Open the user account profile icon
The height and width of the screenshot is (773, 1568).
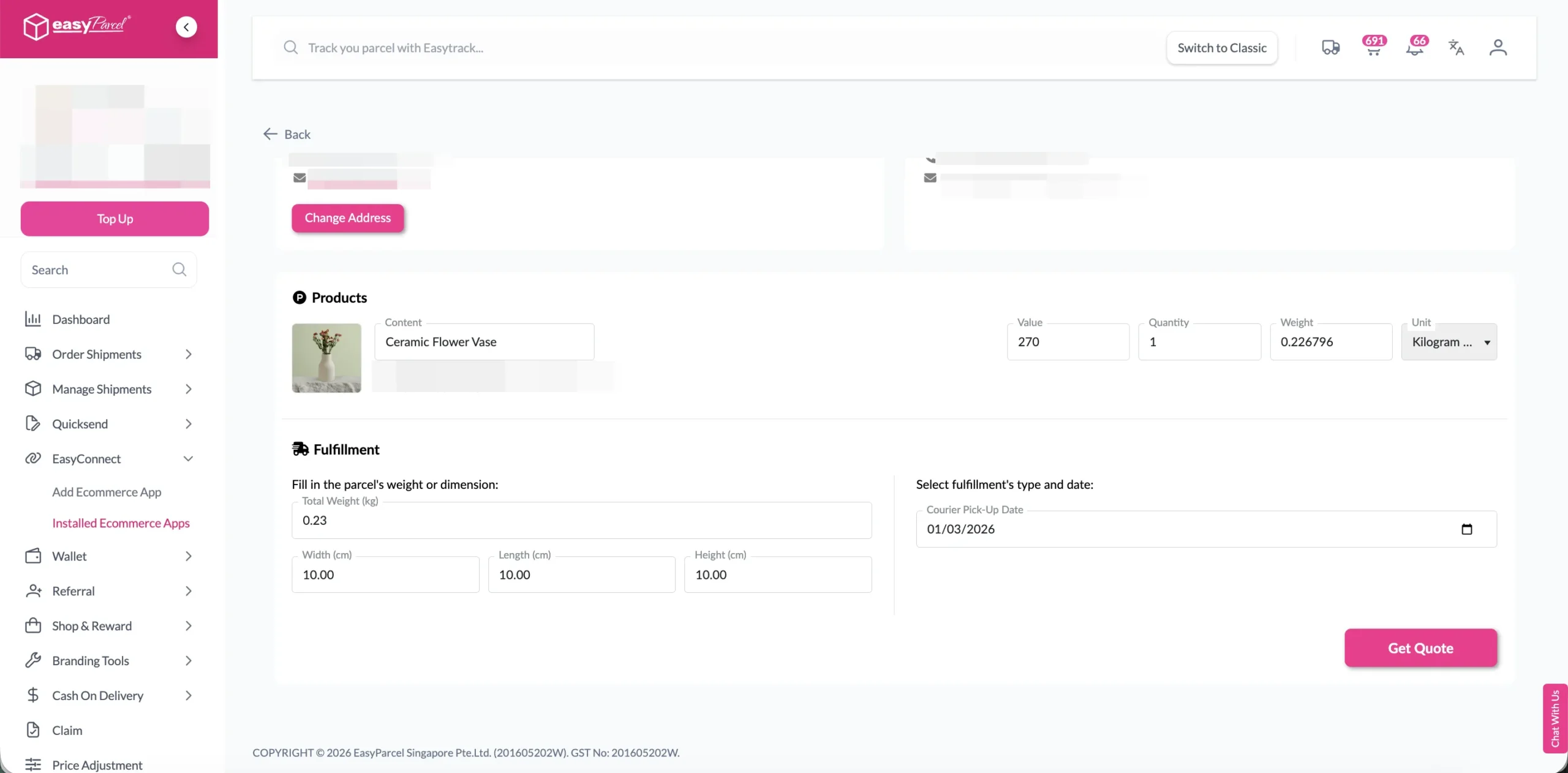pos(1498,48)
